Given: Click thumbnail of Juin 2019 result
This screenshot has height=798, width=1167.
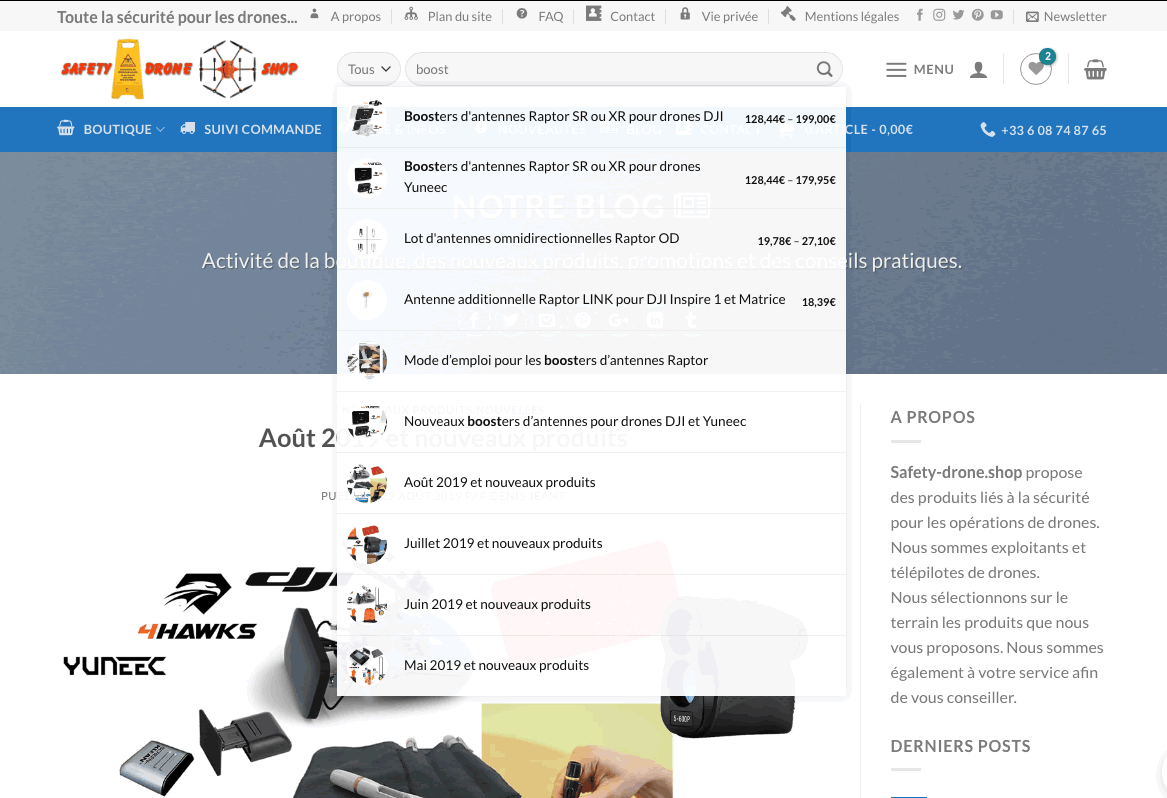Looking at the screenshot, I should [367, 605].
